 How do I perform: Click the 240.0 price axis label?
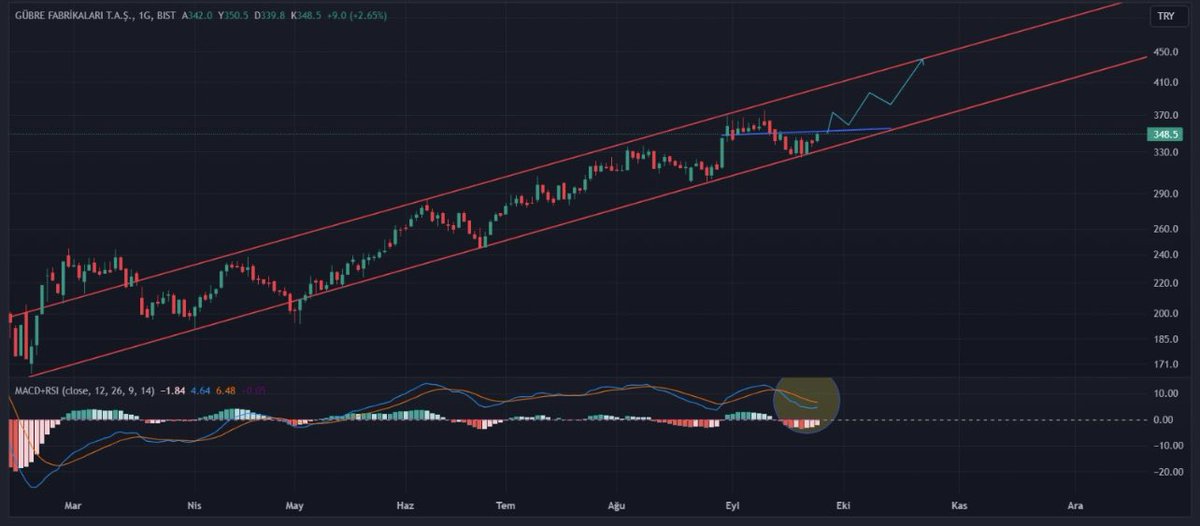click(x=1168, y=255)
